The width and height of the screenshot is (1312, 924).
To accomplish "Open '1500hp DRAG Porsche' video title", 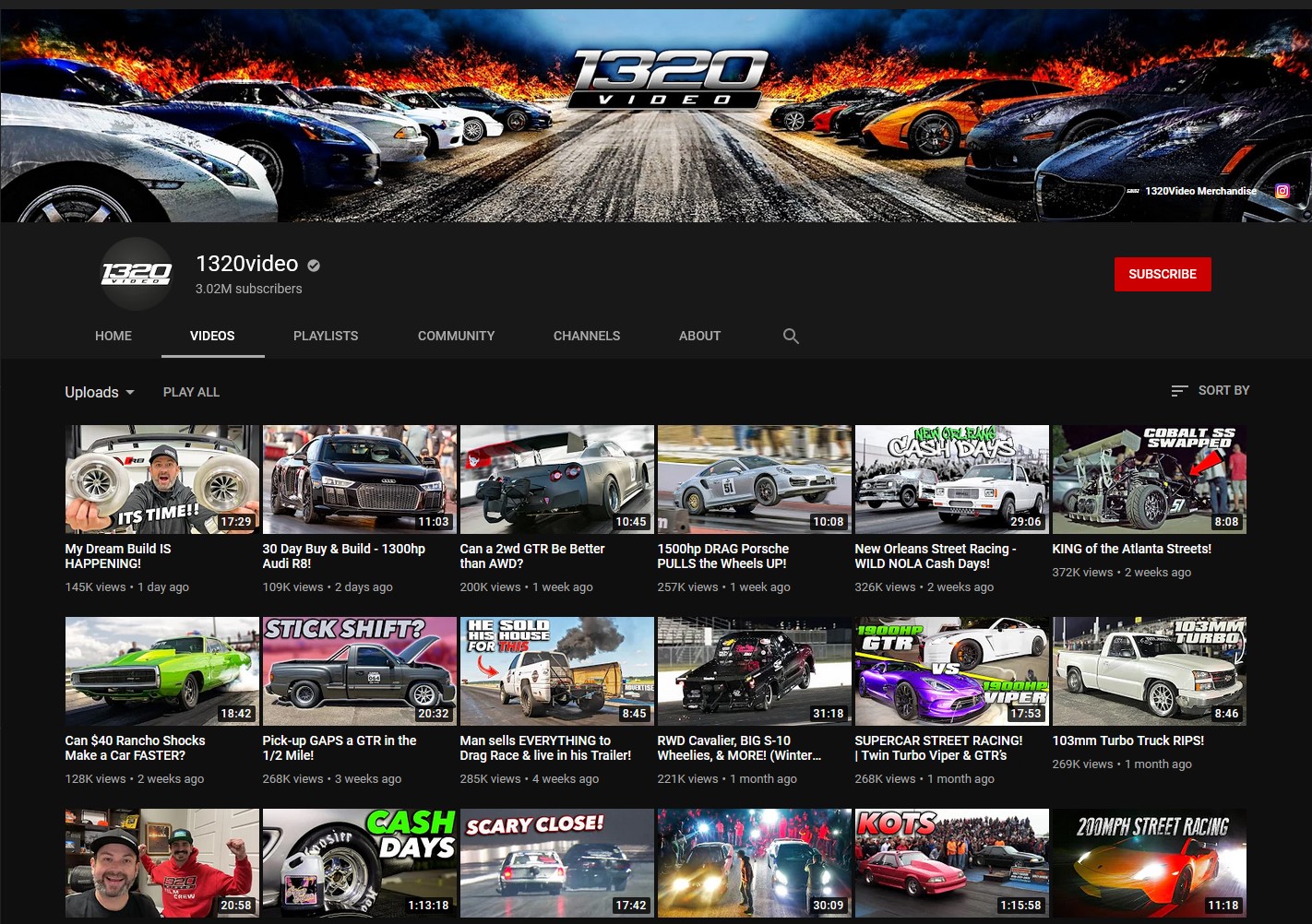I will click(723, 556).
